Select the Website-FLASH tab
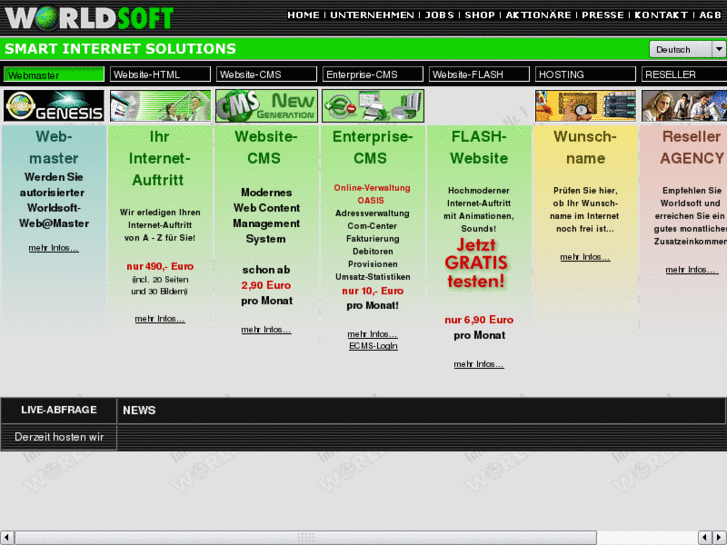The image size is (727, 545). (479, 74)
